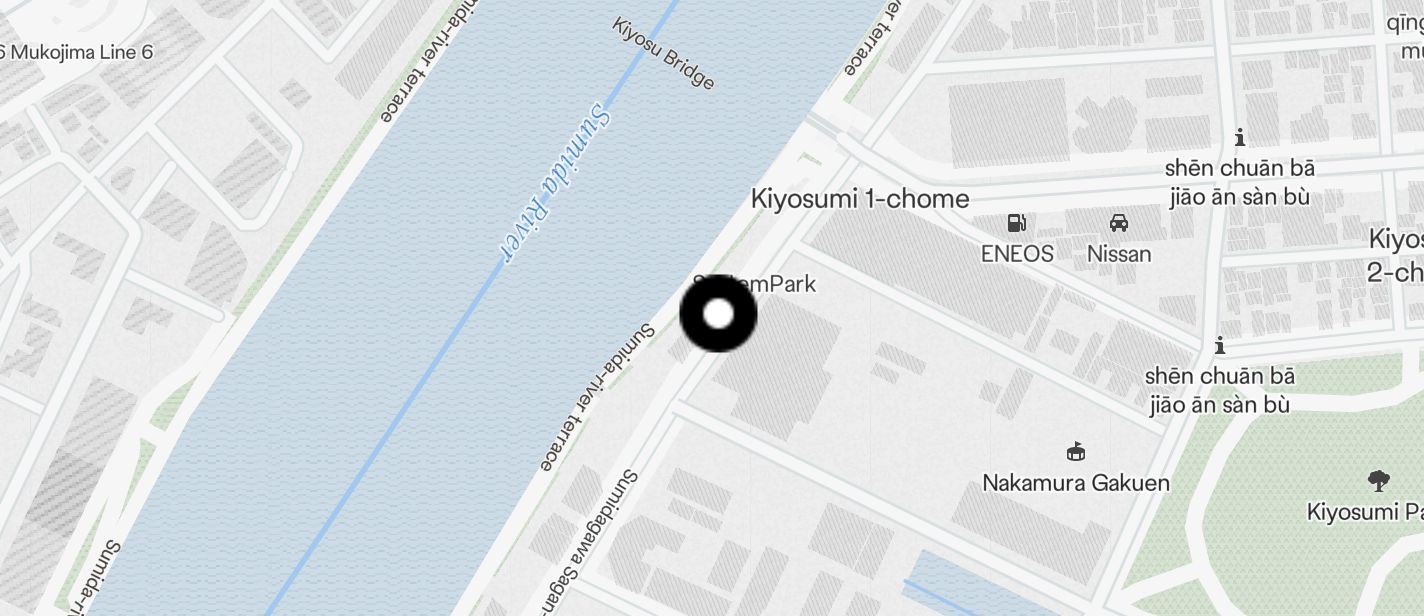Click the lower shēn chuān bā jiāo label
1424x616 pixels.
click(x=1219, y=391)
